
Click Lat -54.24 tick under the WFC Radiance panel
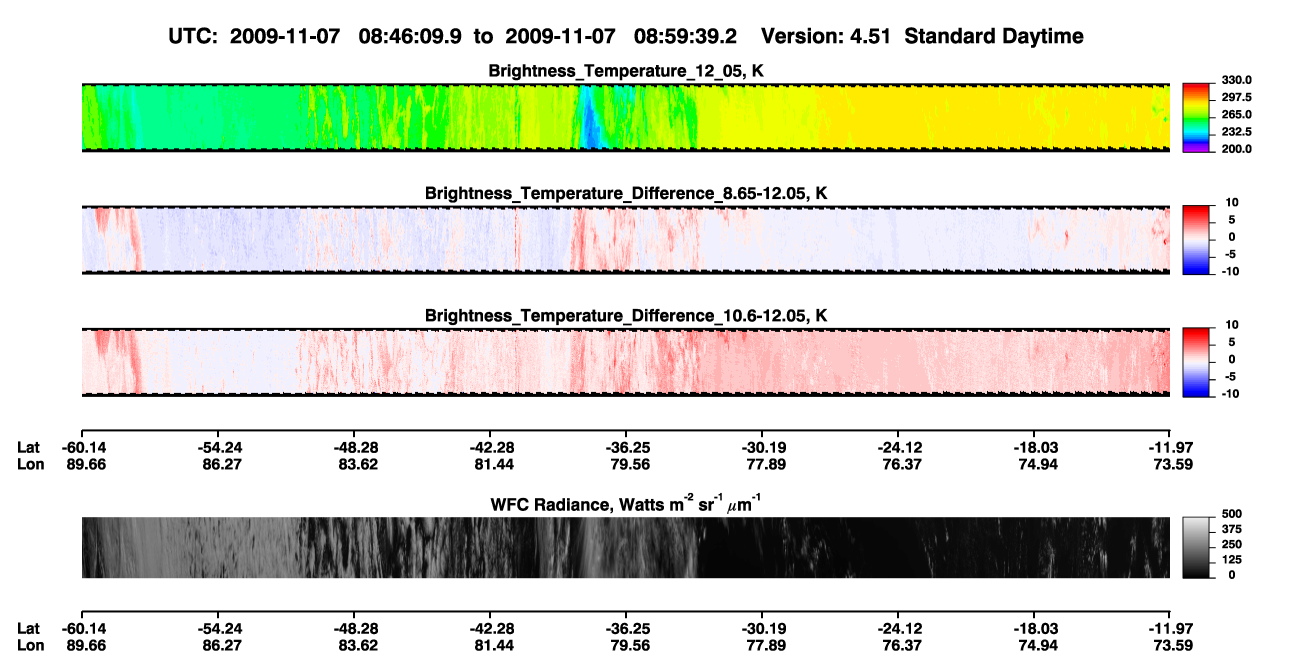(220, 628)
